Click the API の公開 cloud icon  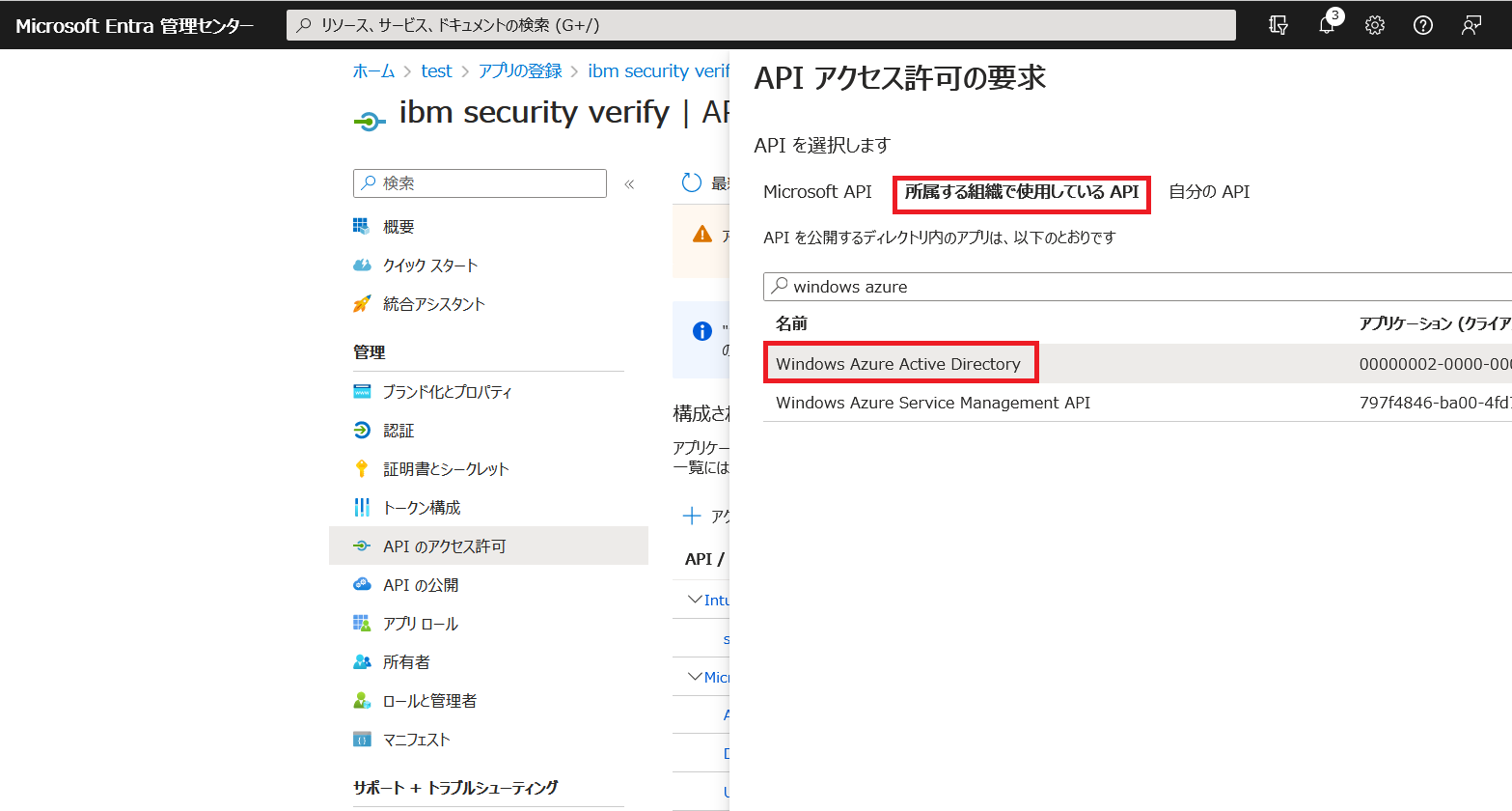click(362, 584)
